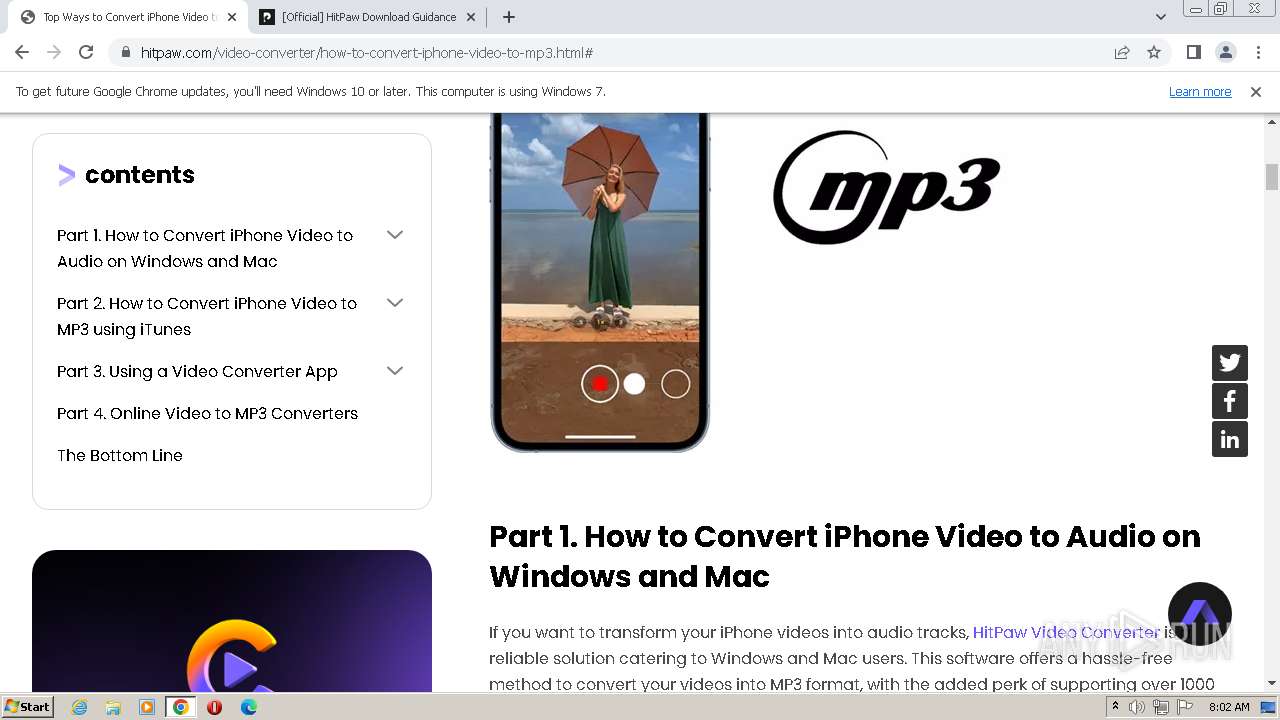View site information lock icon
This screenshot has width=1280, height=720.
click(125, 52)
